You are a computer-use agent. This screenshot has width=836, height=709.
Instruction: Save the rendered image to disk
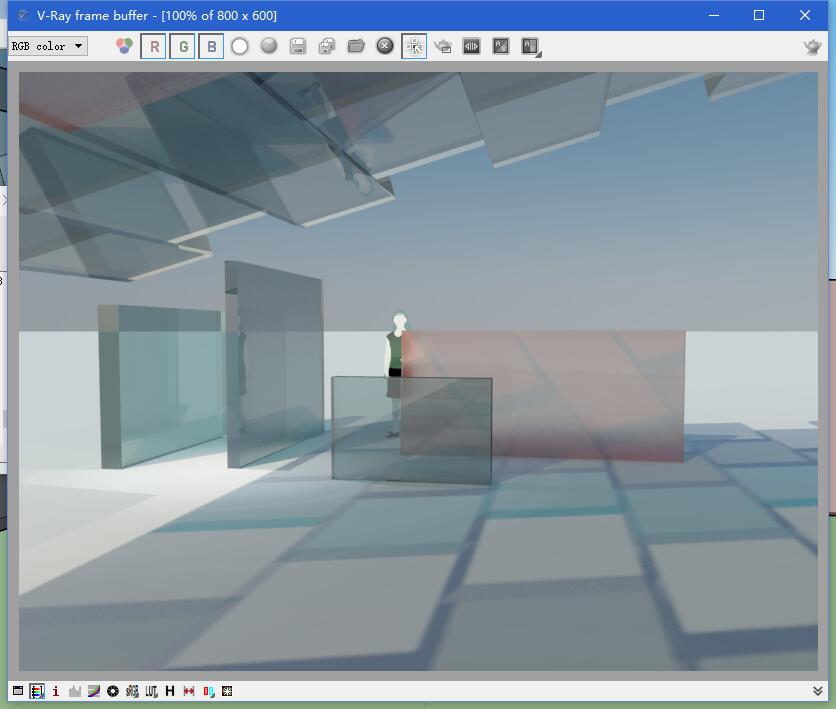pyautogui.click(x=298, y=46)
